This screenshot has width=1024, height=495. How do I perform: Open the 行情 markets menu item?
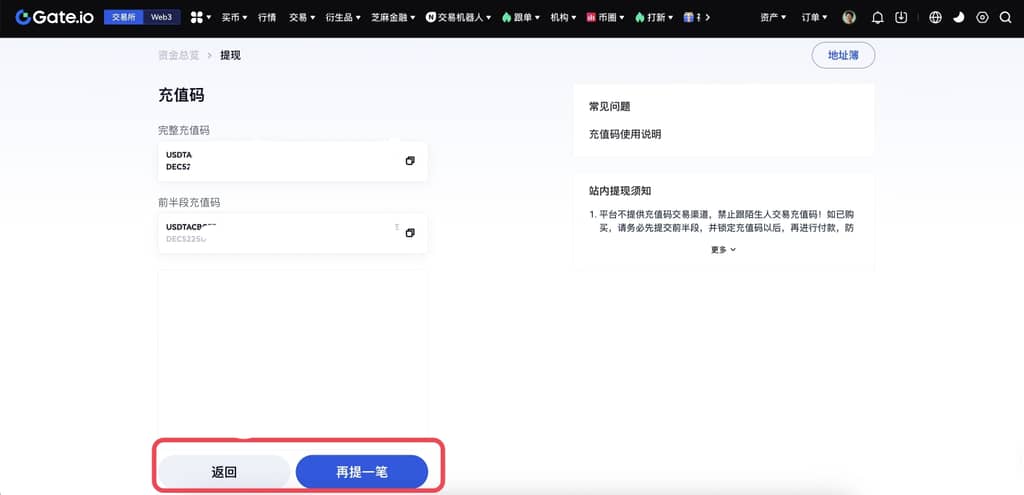[267, 18]
